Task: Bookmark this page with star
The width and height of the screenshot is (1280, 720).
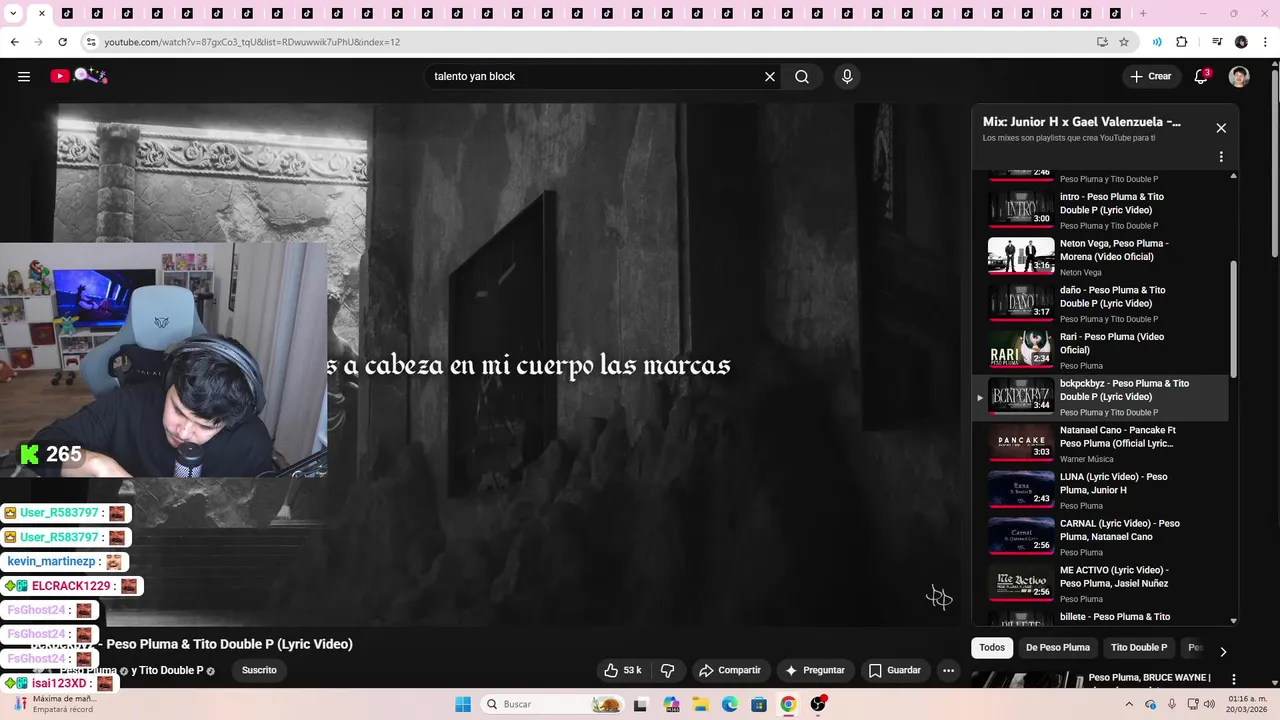Action: [x=1124, y=42]
